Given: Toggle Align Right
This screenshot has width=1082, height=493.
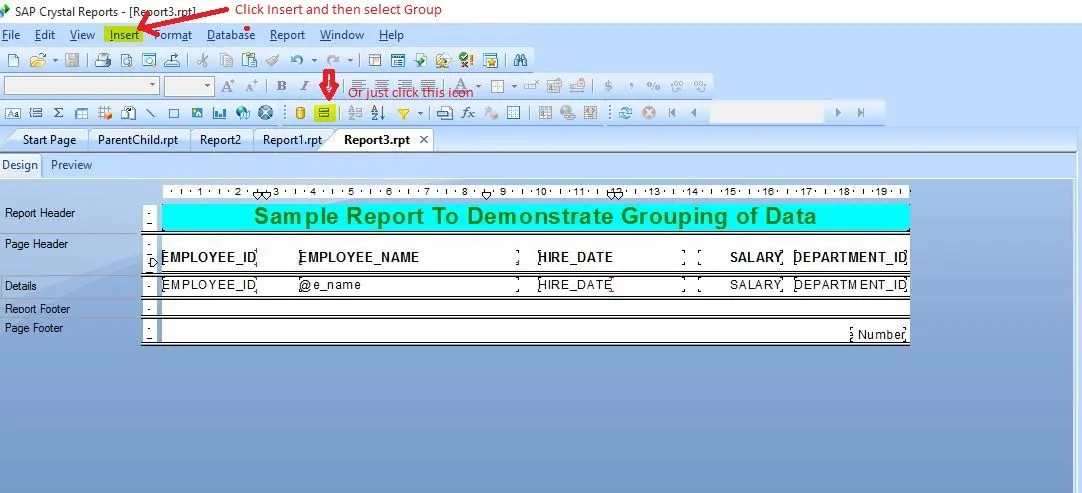Looking at the screenshot, I should tap(405, 86).
